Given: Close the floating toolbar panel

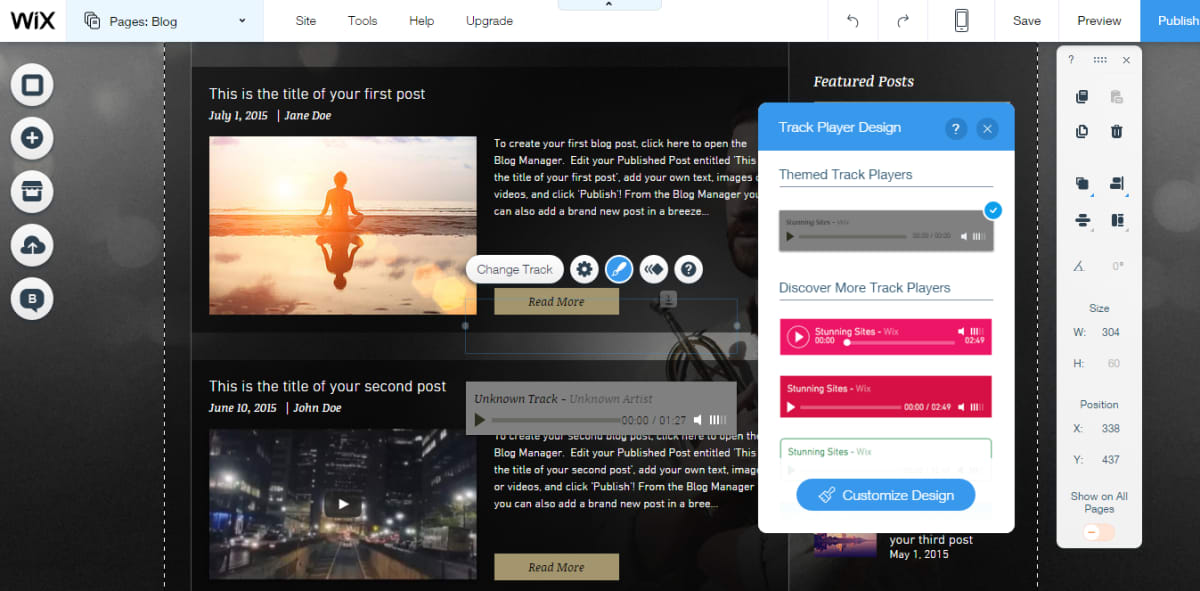Looking at the screenshot, I should (1126, 60).
